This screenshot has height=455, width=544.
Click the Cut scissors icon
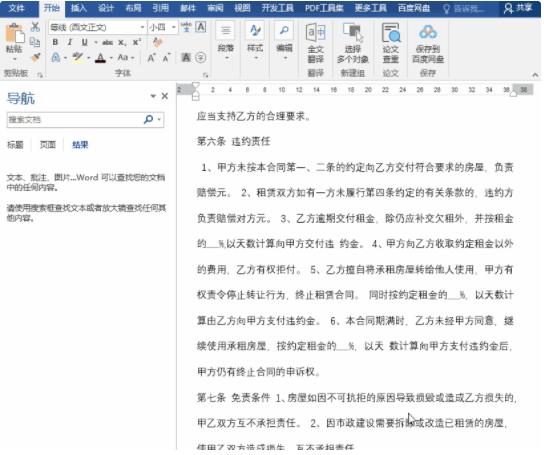pyautogui.click(x=35, y=27)
